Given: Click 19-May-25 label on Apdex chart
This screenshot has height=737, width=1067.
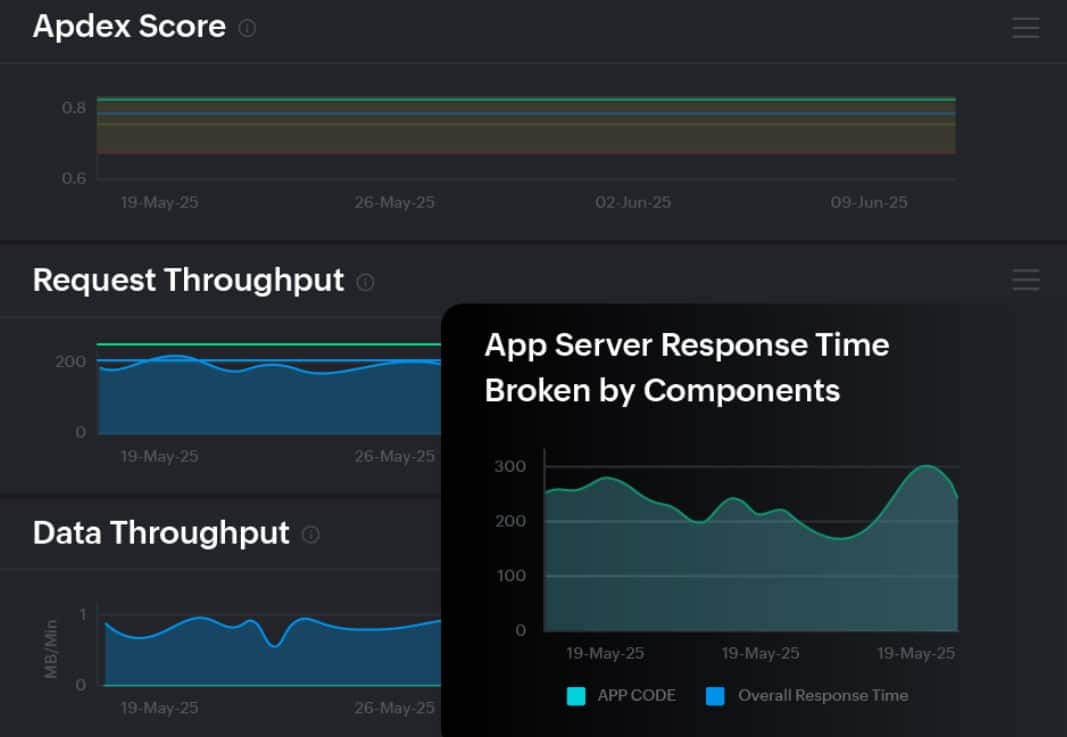Looking at the screenshot, I should 159,202.
